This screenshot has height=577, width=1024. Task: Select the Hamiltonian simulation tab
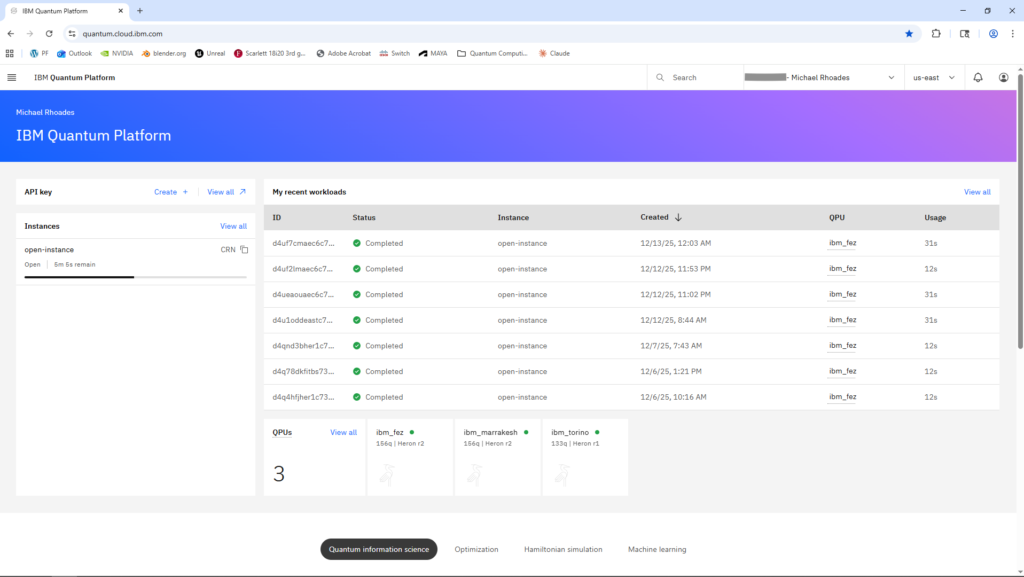pyautogui.click(x=563, y=549)
